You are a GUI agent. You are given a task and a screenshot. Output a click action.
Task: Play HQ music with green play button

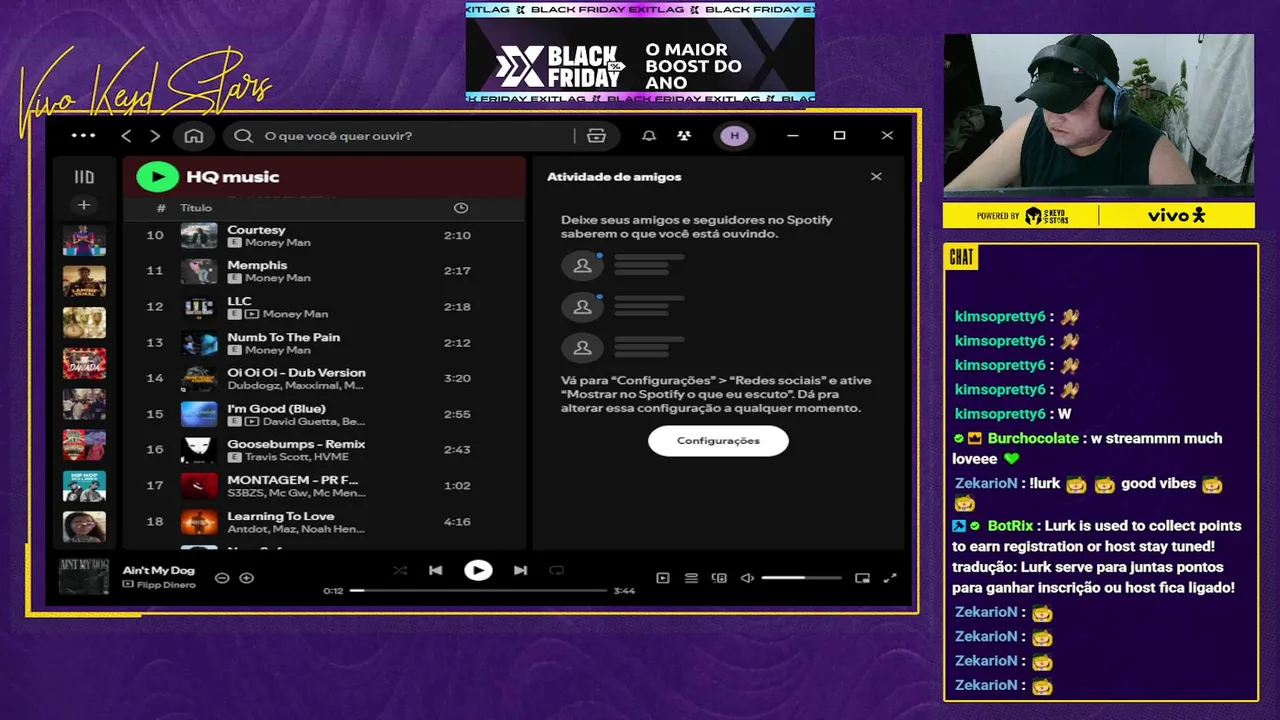click(x=157, y=177)
